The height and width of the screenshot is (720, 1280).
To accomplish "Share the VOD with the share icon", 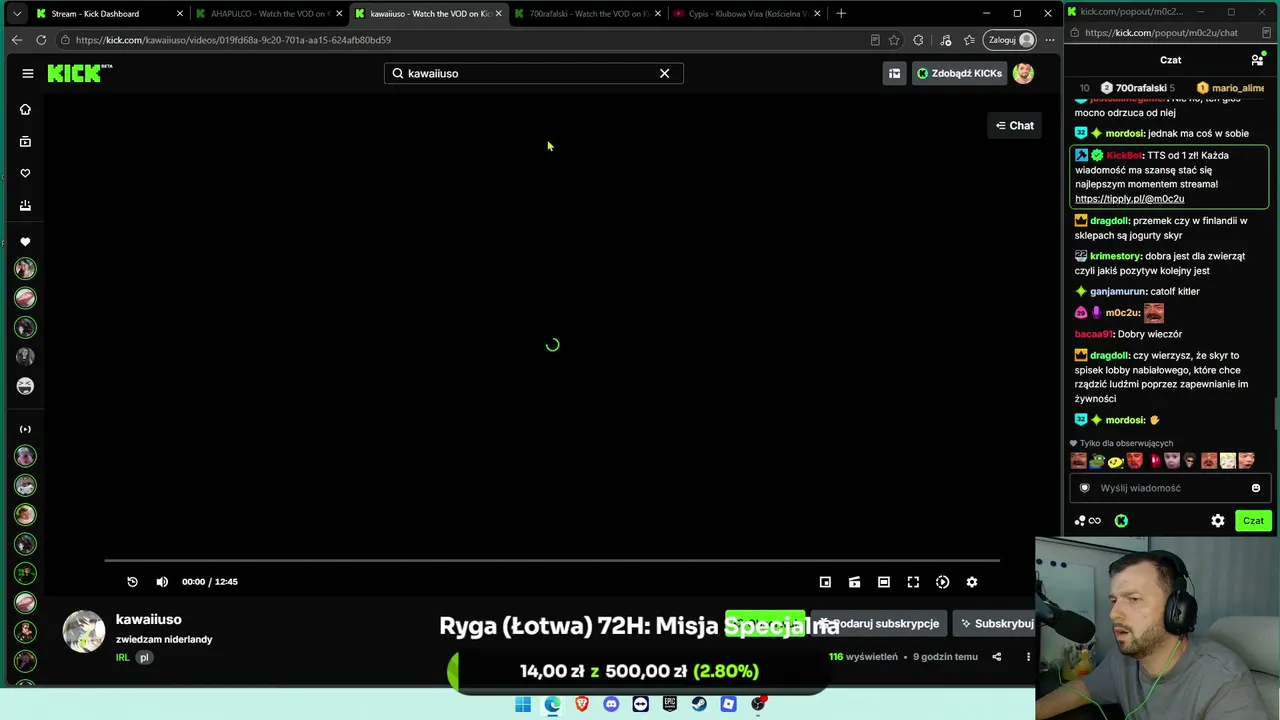I will 996,657.
